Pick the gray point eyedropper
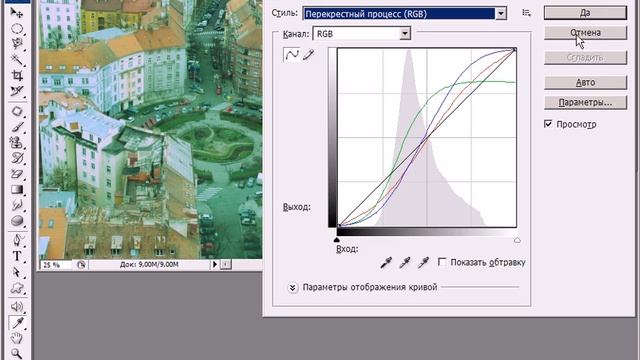640x360 pixels. (404, 262)
